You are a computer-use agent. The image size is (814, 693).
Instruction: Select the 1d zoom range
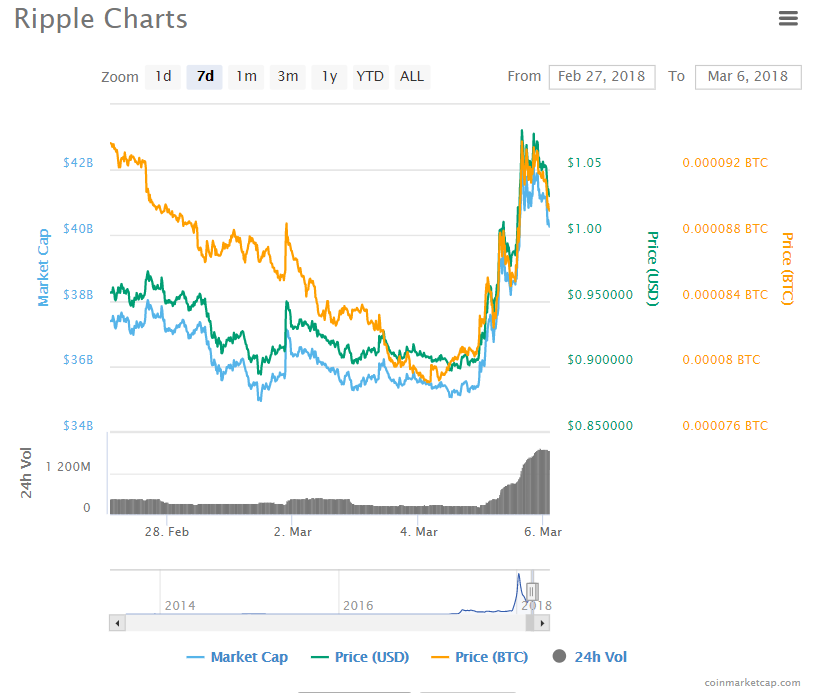coord(163,76)
